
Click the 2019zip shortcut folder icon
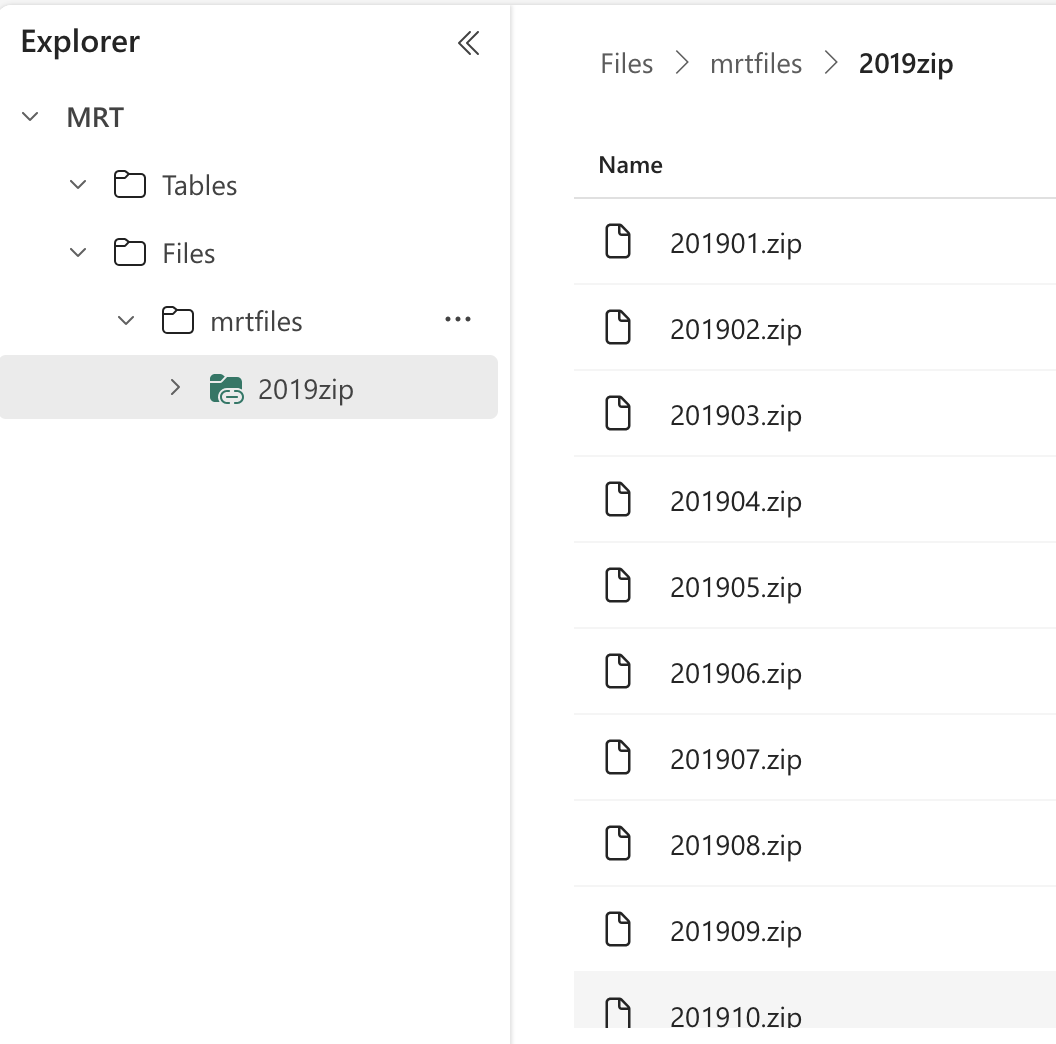(x=226, y=389)
